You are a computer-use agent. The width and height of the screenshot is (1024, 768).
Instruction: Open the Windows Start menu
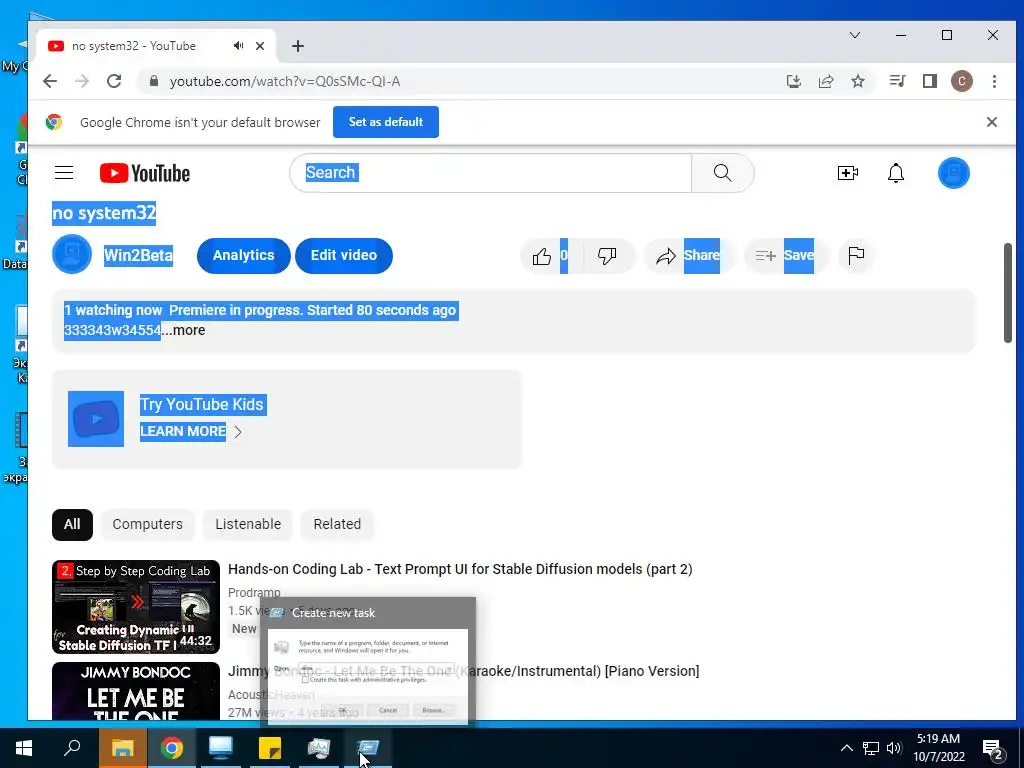tap(24, 748)
